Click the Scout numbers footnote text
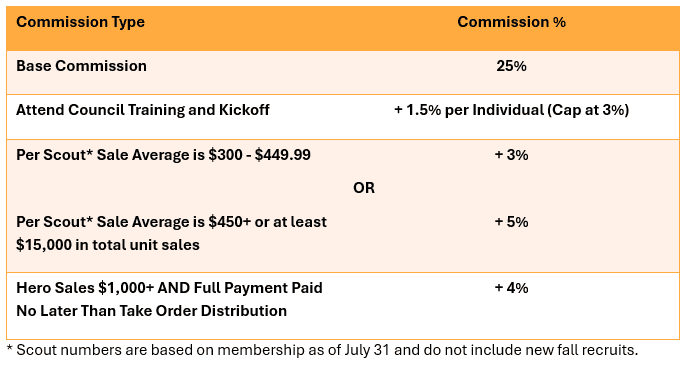This screenshot has width=687, height=366. point(322,350)
